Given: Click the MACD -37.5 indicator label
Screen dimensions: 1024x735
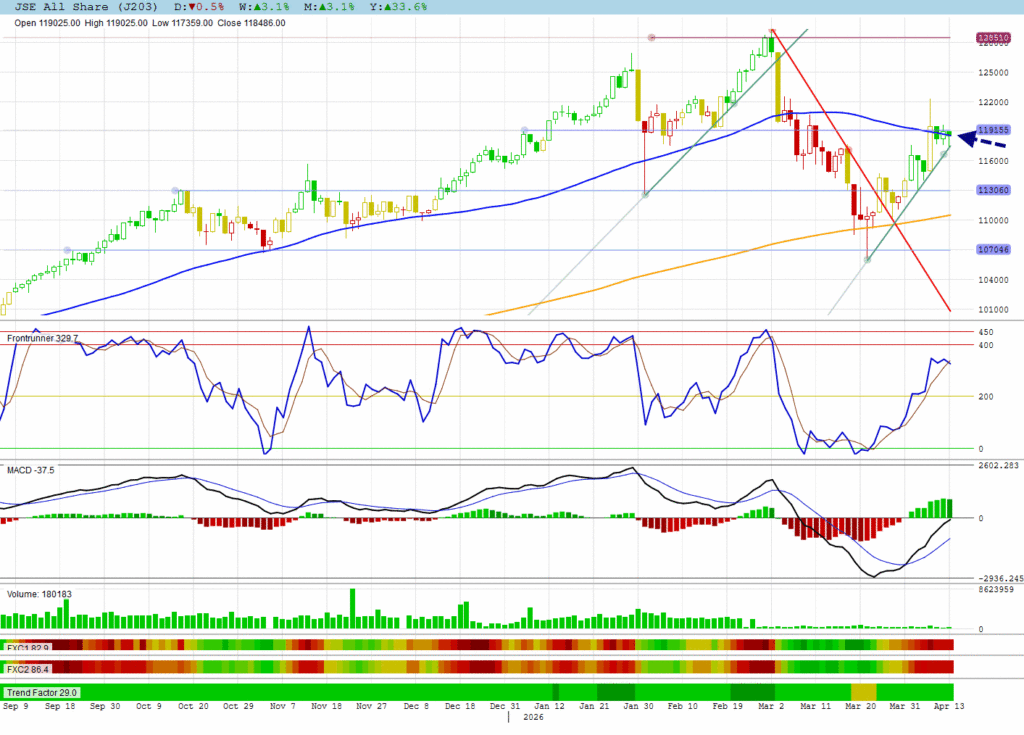Looking at the screenshot, I should click(x=31, y=468).
